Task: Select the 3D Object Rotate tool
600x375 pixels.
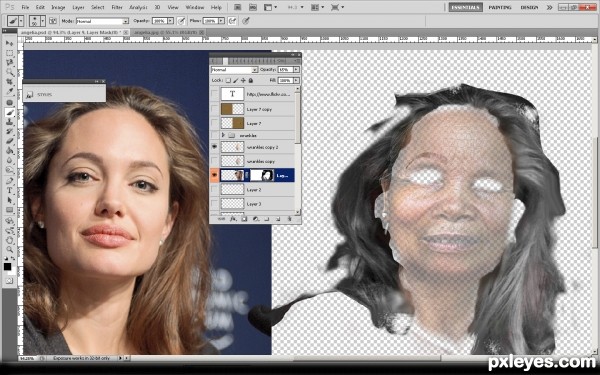Action: pyautogui.click(x=9, y=221)
